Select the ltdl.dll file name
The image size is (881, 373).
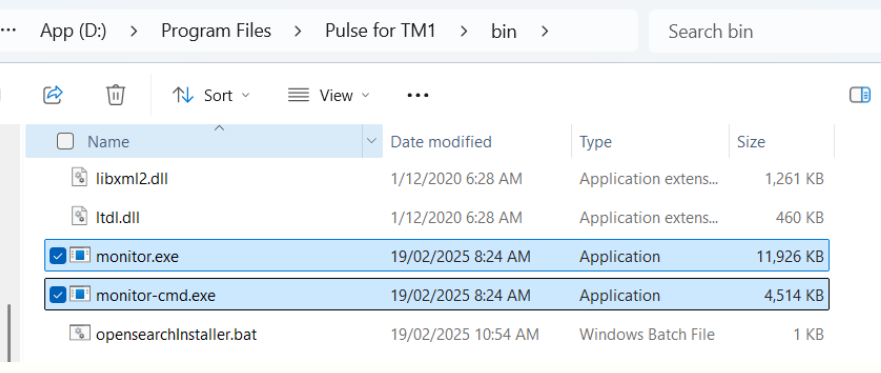(x=117, y=217)
